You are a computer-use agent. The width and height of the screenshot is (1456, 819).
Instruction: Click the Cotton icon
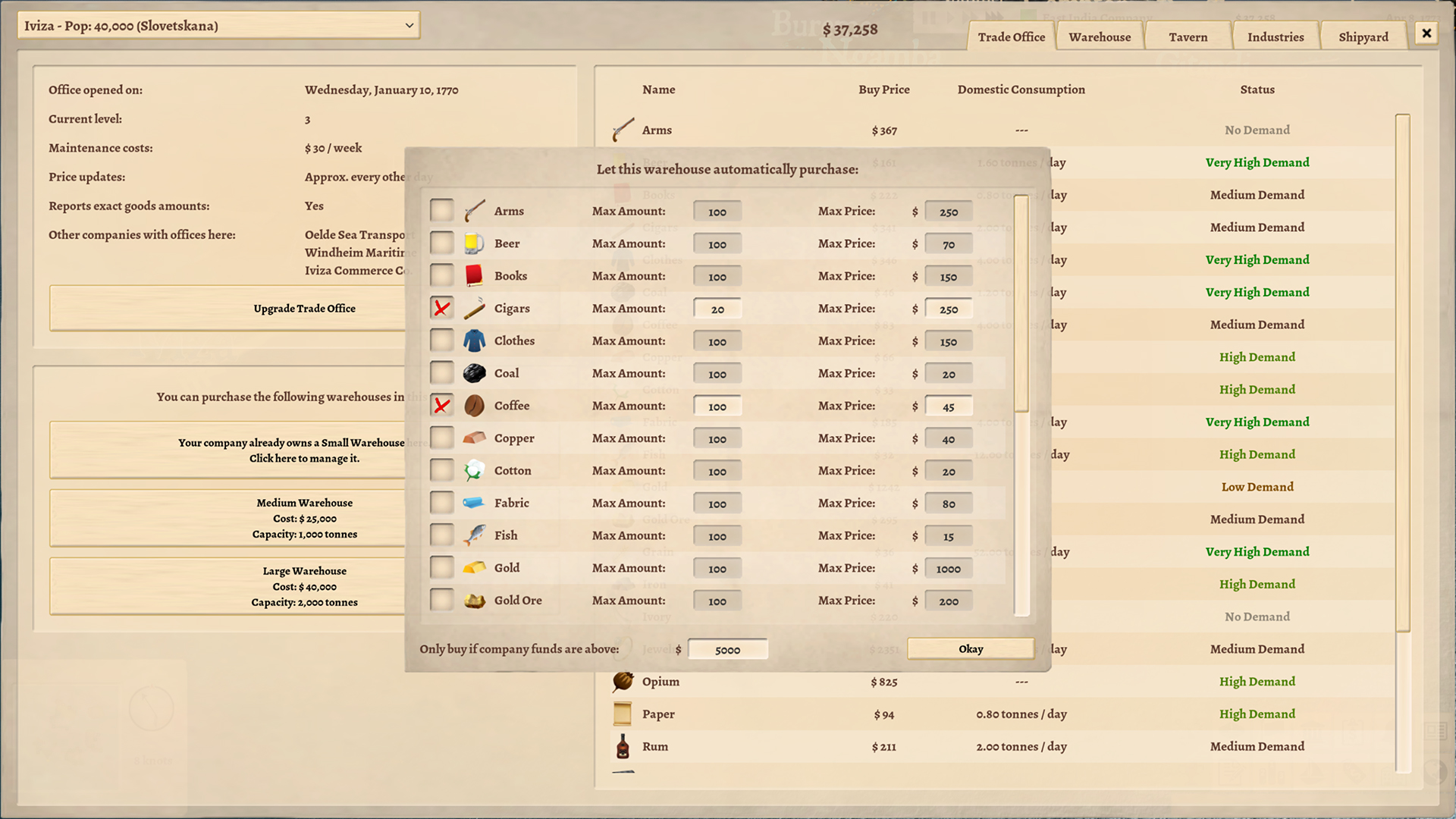474,469
